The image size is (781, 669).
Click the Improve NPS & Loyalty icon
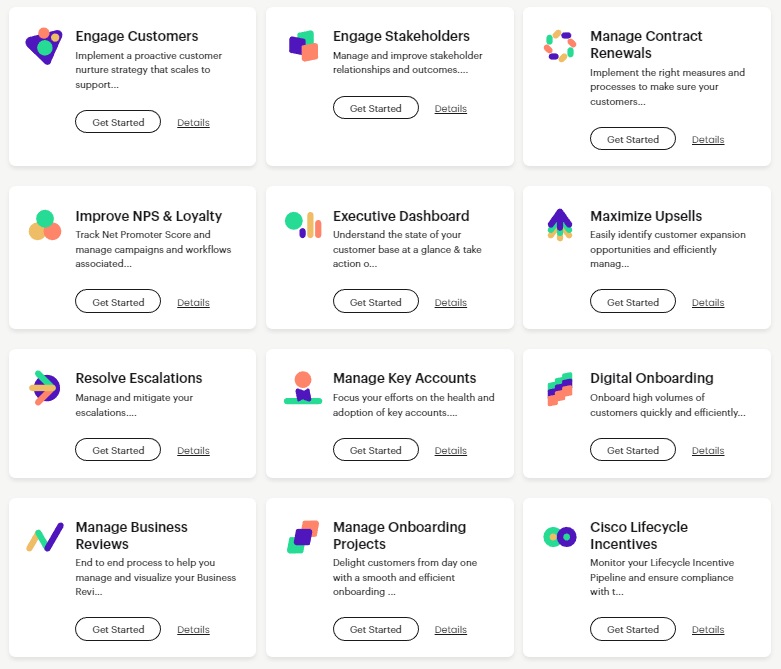(44, 226)
